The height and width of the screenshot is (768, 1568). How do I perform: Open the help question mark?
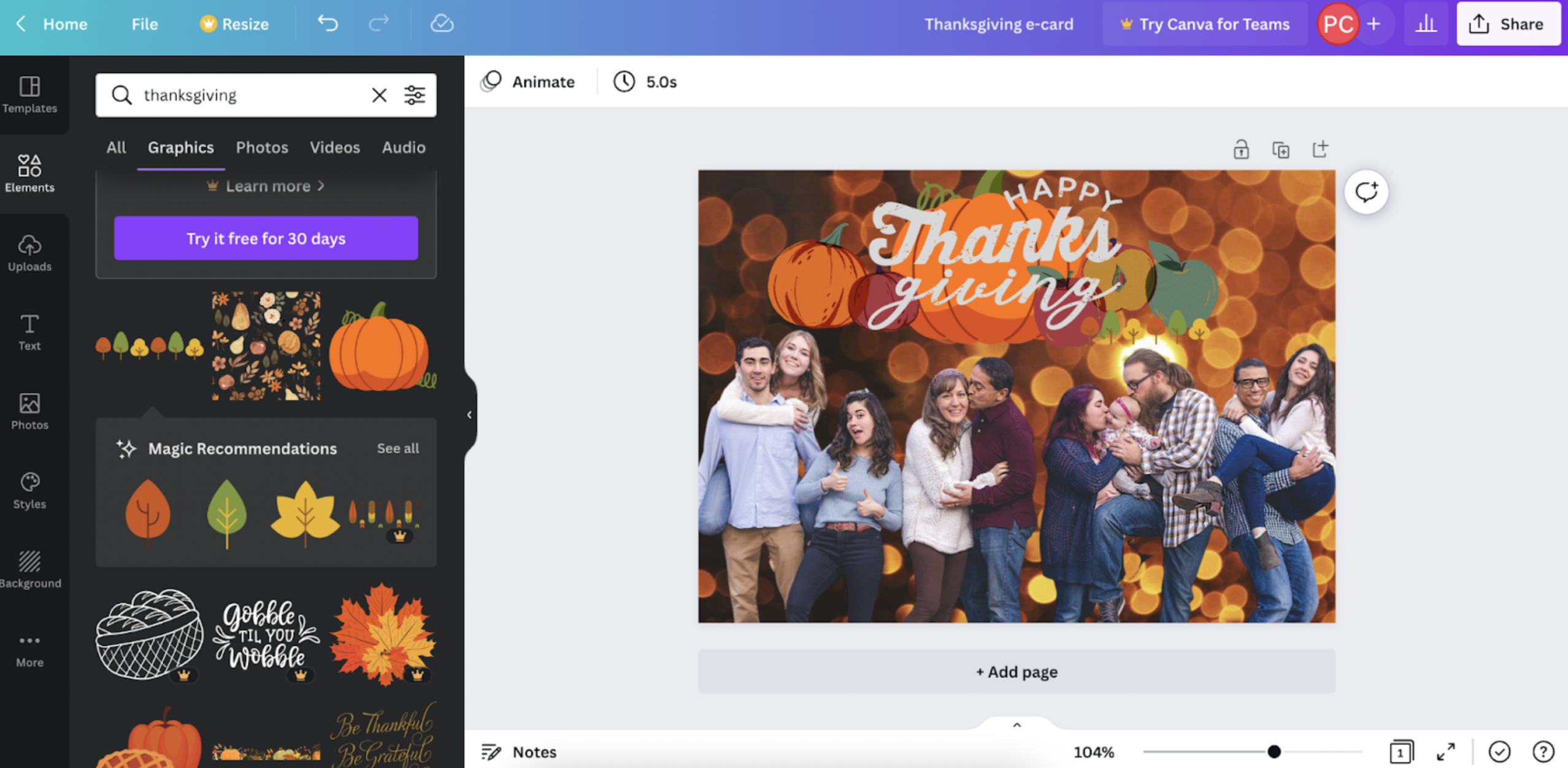coord(1543,751)
